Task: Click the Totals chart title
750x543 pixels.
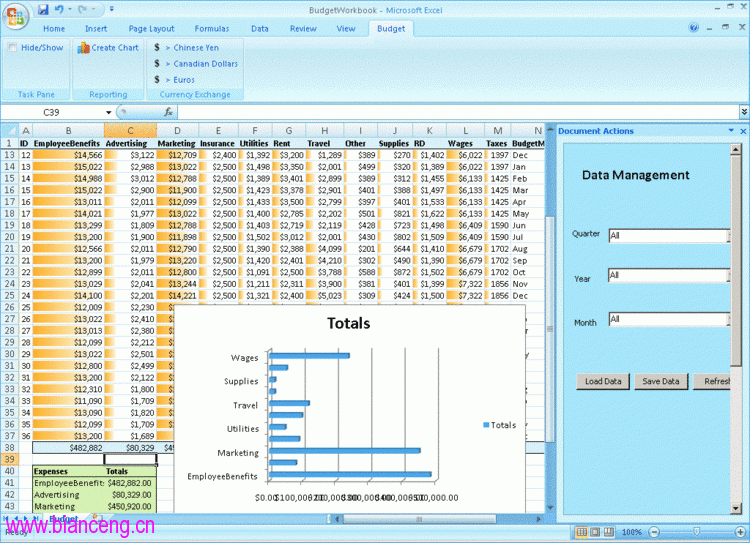Action: tap(349, 323)
